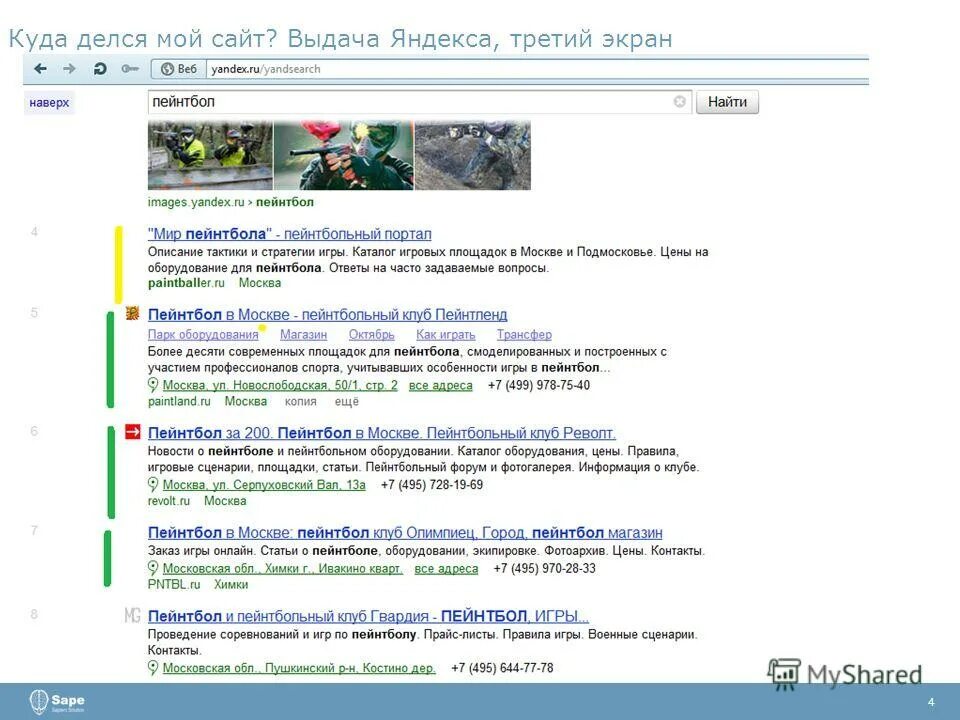This screenshot has height=720, width=960.
Task: Open Магазин sitelink
Action: coord(303,334)
